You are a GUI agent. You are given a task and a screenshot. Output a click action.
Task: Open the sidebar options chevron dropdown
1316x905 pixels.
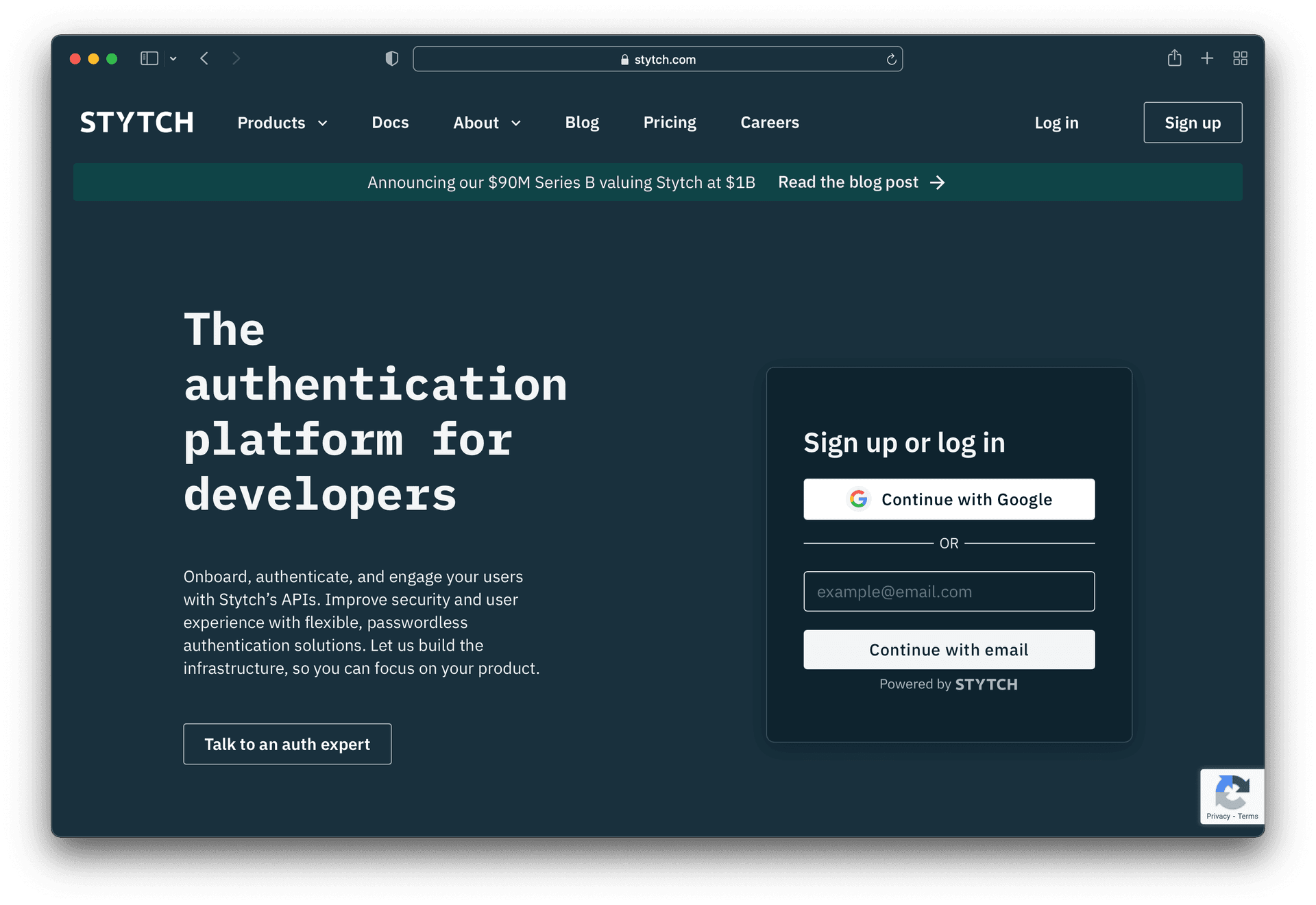click(x=173, y=58)
